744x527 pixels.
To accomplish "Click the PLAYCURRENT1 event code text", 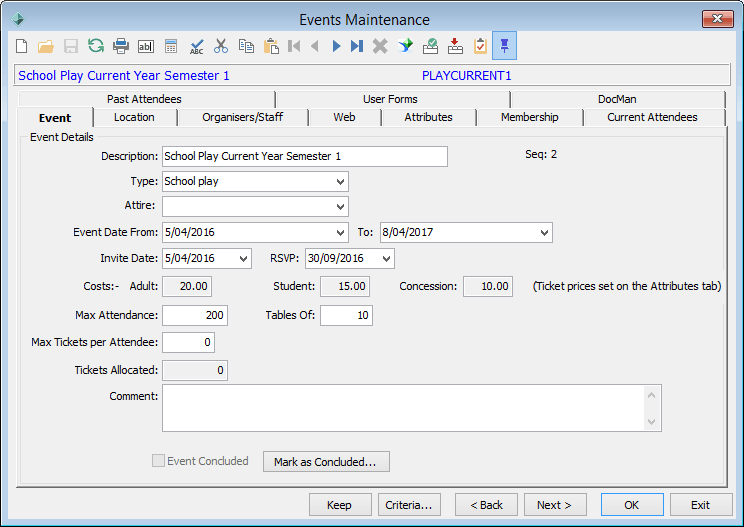I will (466, 76).
